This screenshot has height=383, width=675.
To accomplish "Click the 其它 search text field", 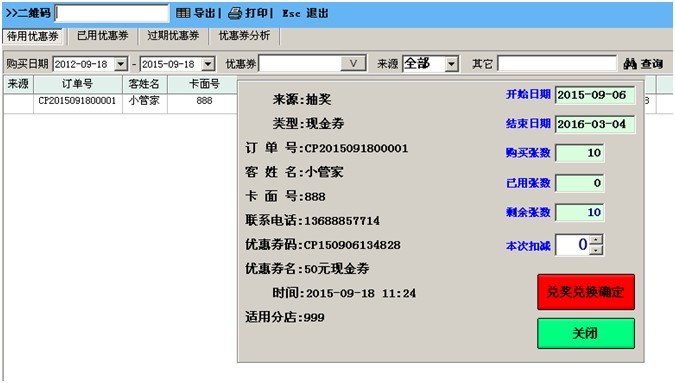I will (x=557, y=64).
